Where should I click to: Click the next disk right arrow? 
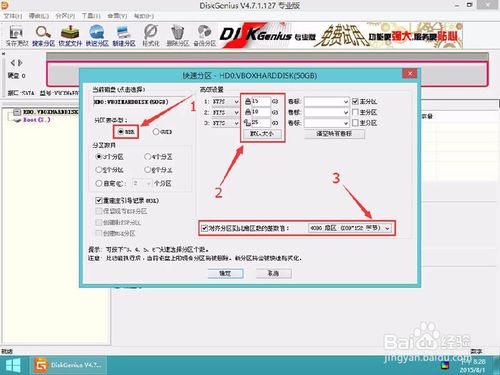[x=20, y=63]
